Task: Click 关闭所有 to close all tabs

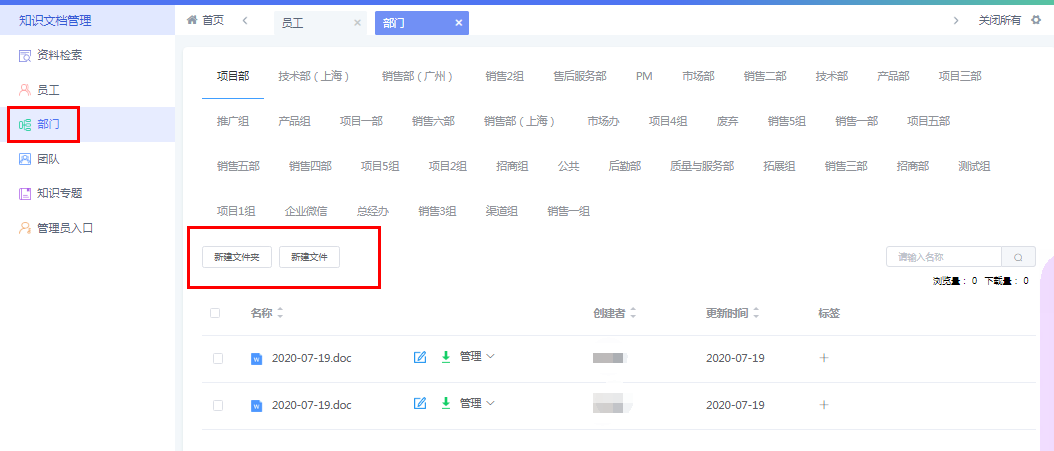Action: coord(999,21)
